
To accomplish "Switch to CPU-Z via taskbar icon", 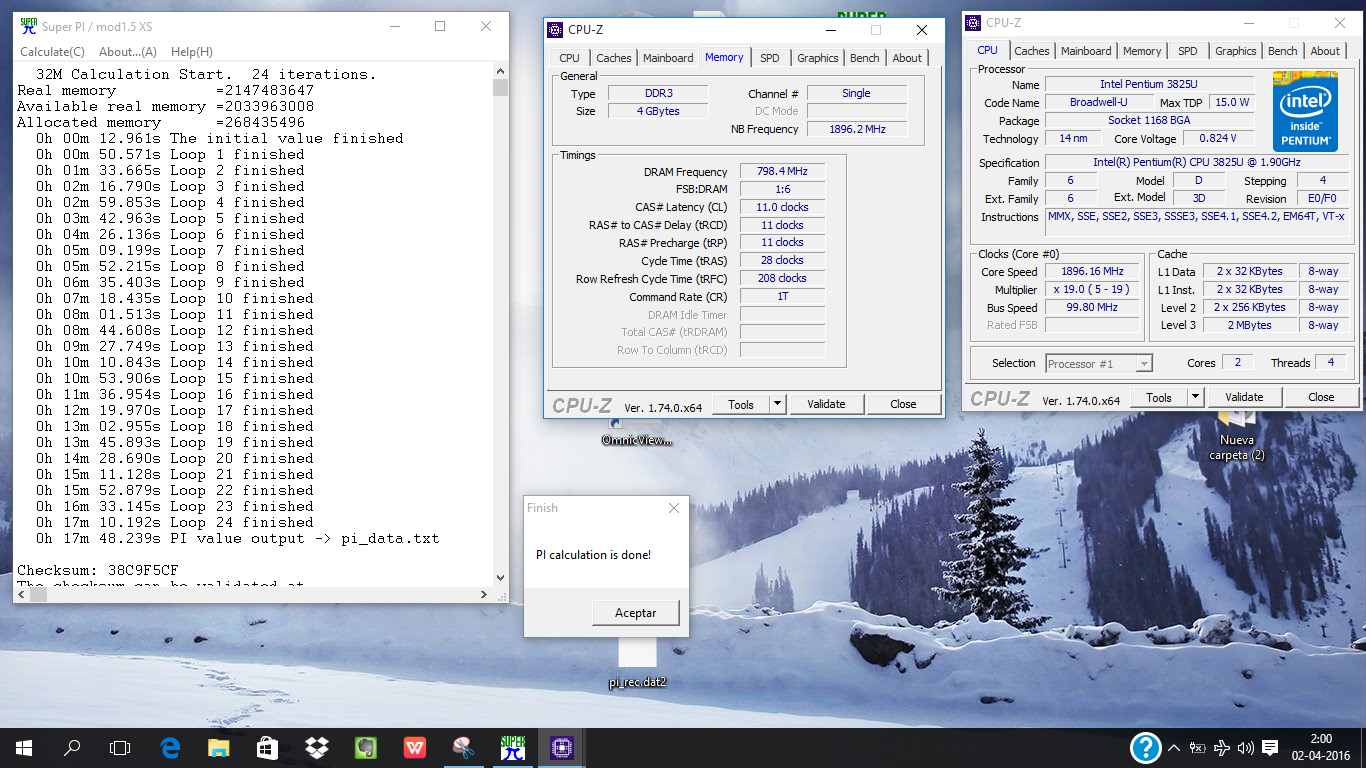I will (x=561, y=747).
